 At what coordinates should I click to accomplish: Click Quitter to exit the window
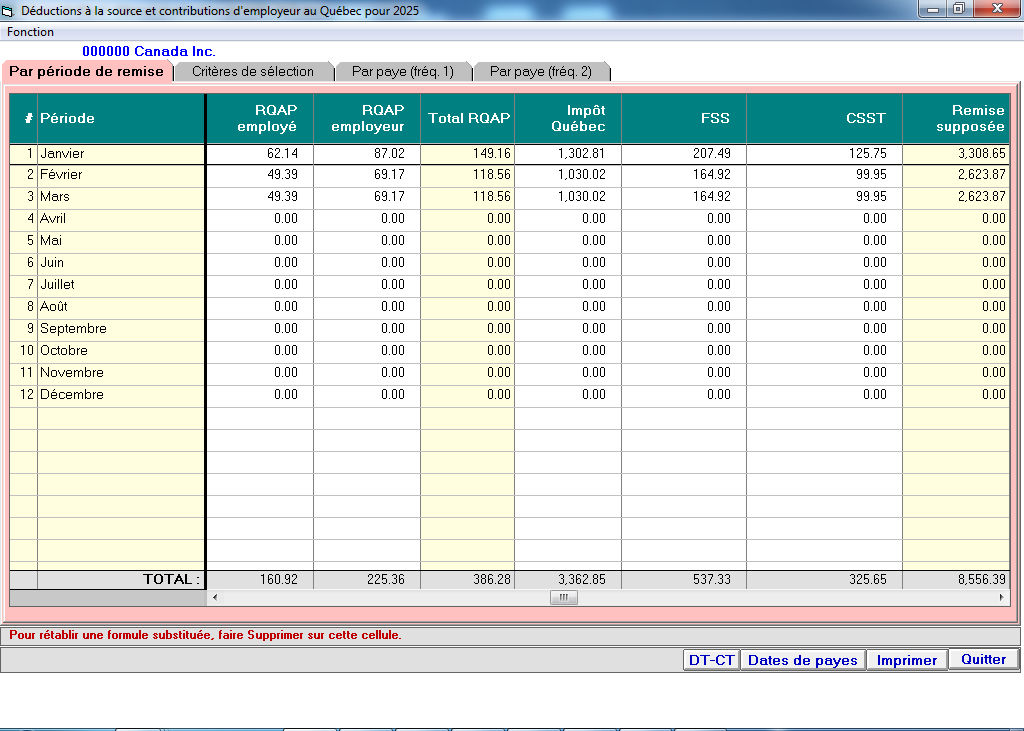(x=983, y=659)
